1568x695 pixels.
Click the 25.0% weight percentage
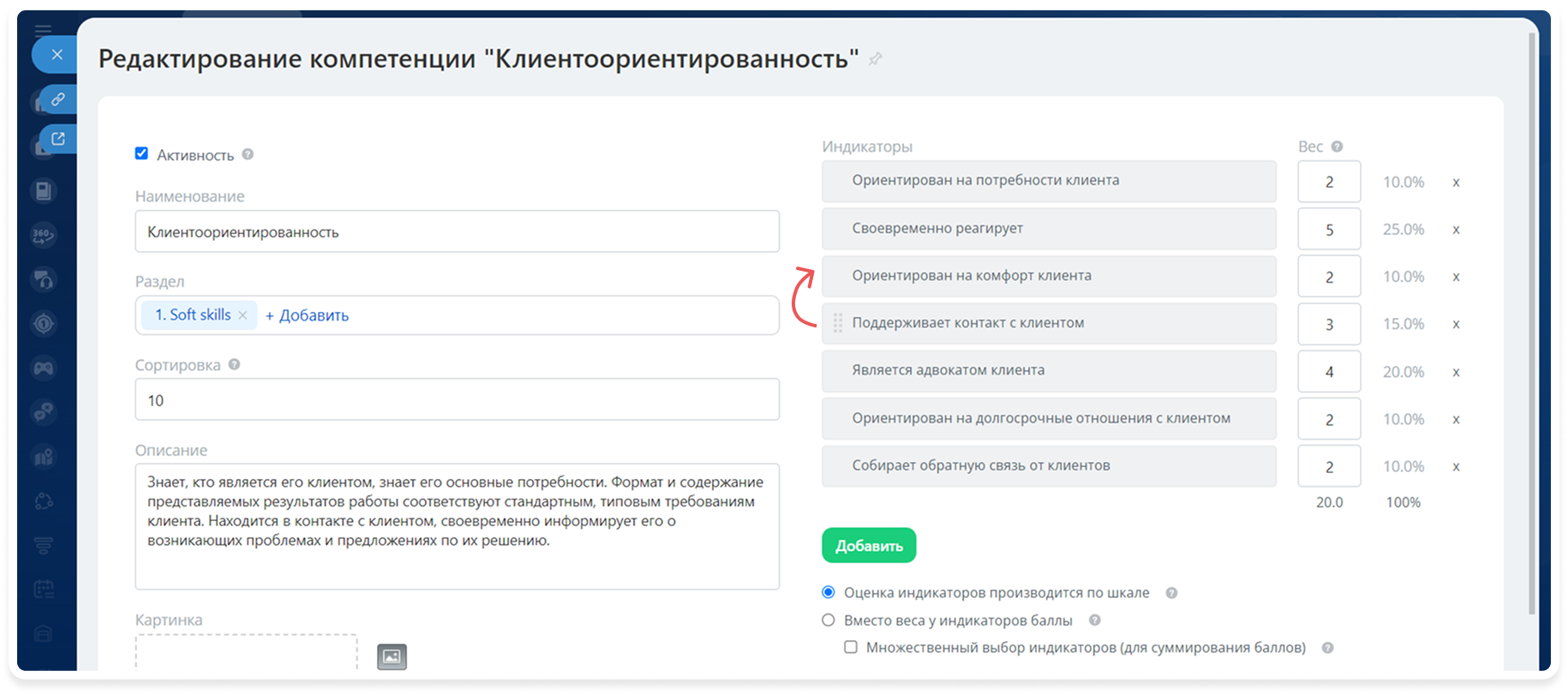point(1403,230)
